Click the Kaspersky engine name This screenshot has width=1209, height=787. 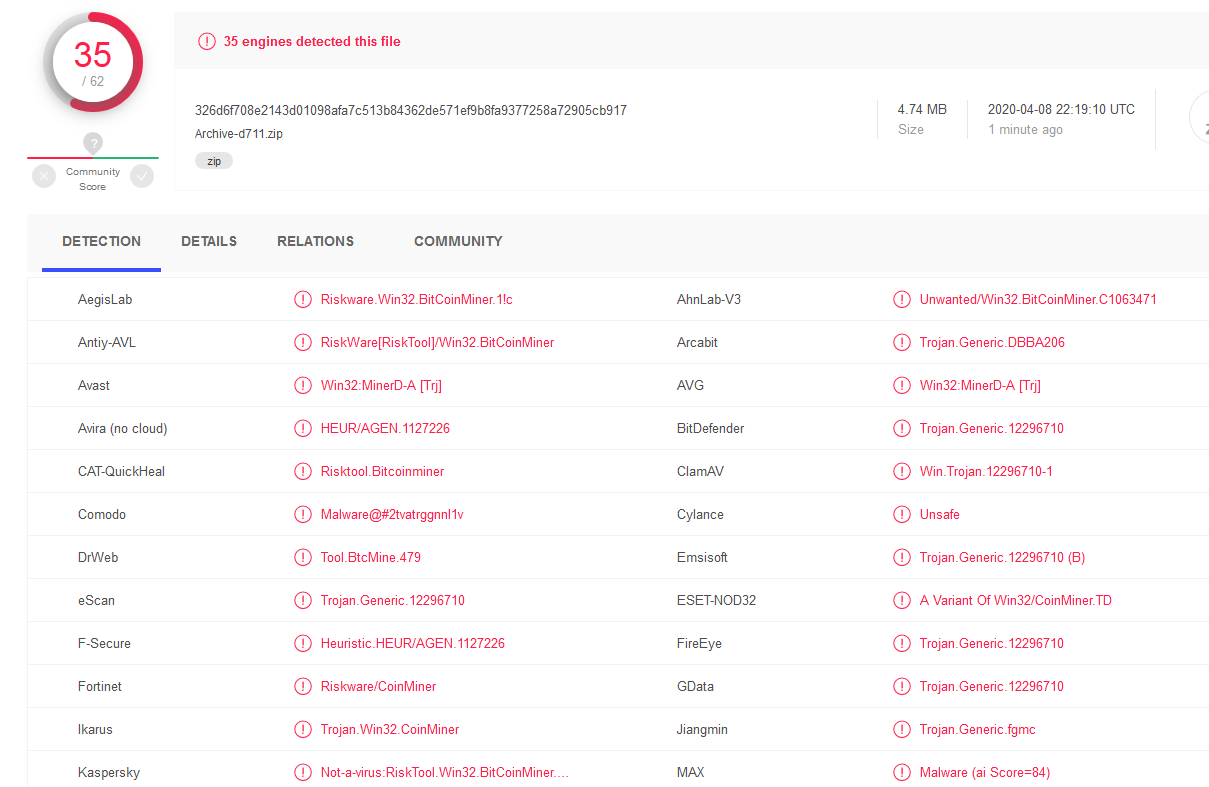(x=109, y=772)
